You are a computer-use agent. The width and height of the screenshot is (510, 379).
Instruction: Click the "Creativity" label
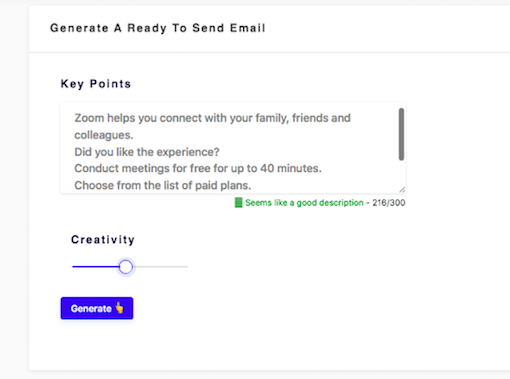[103, 239]
